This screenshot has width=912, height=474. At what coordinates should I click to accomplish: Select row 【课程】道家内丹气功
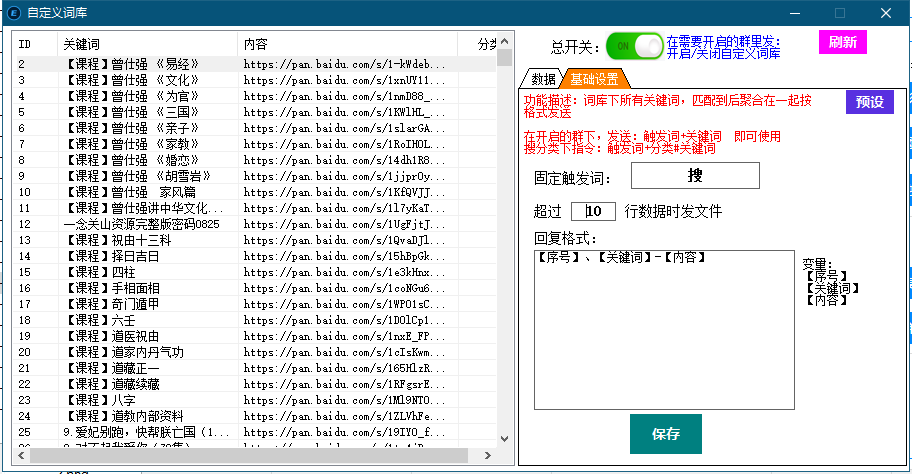coord(255,352)
